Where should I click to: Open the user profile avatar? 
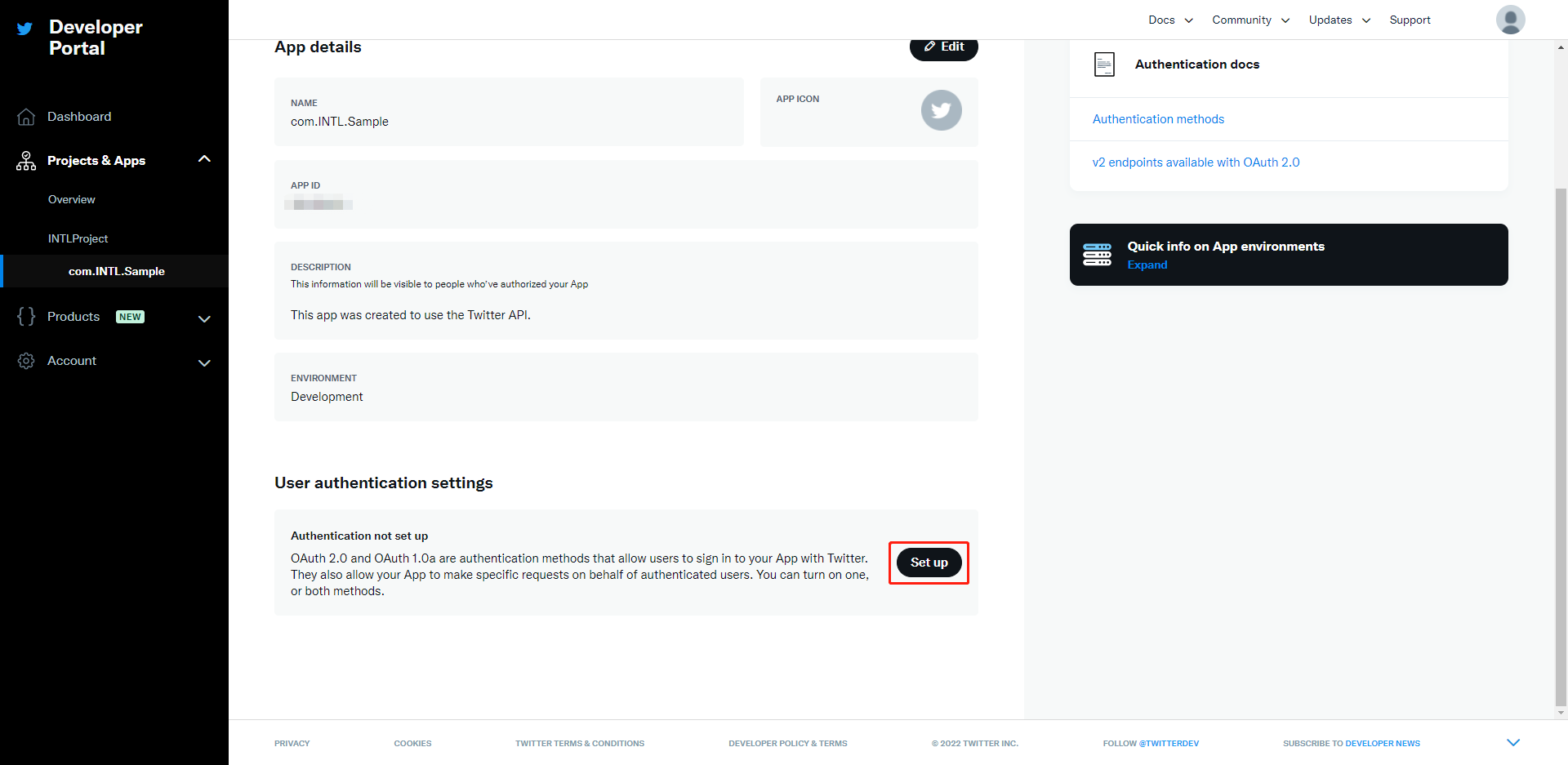(x=1510, y=19)
